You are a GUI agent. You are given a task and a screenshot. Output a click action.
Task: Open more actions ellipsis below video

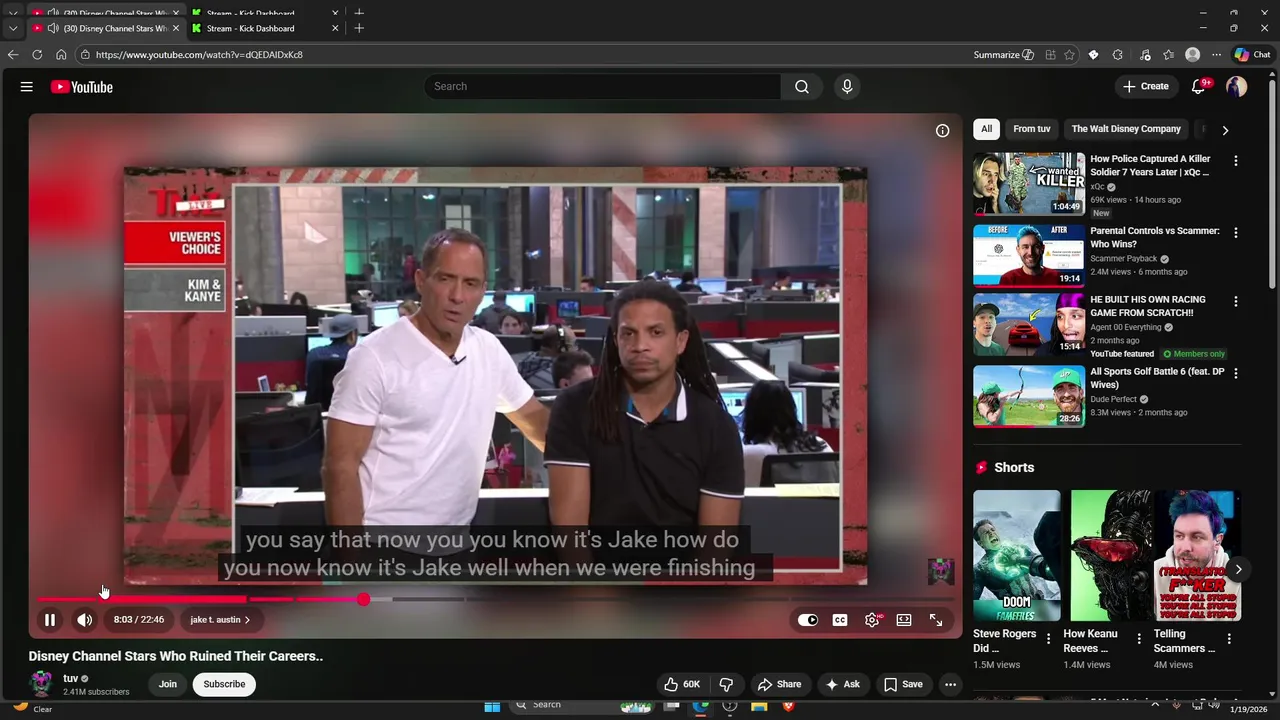click(951, 684)
